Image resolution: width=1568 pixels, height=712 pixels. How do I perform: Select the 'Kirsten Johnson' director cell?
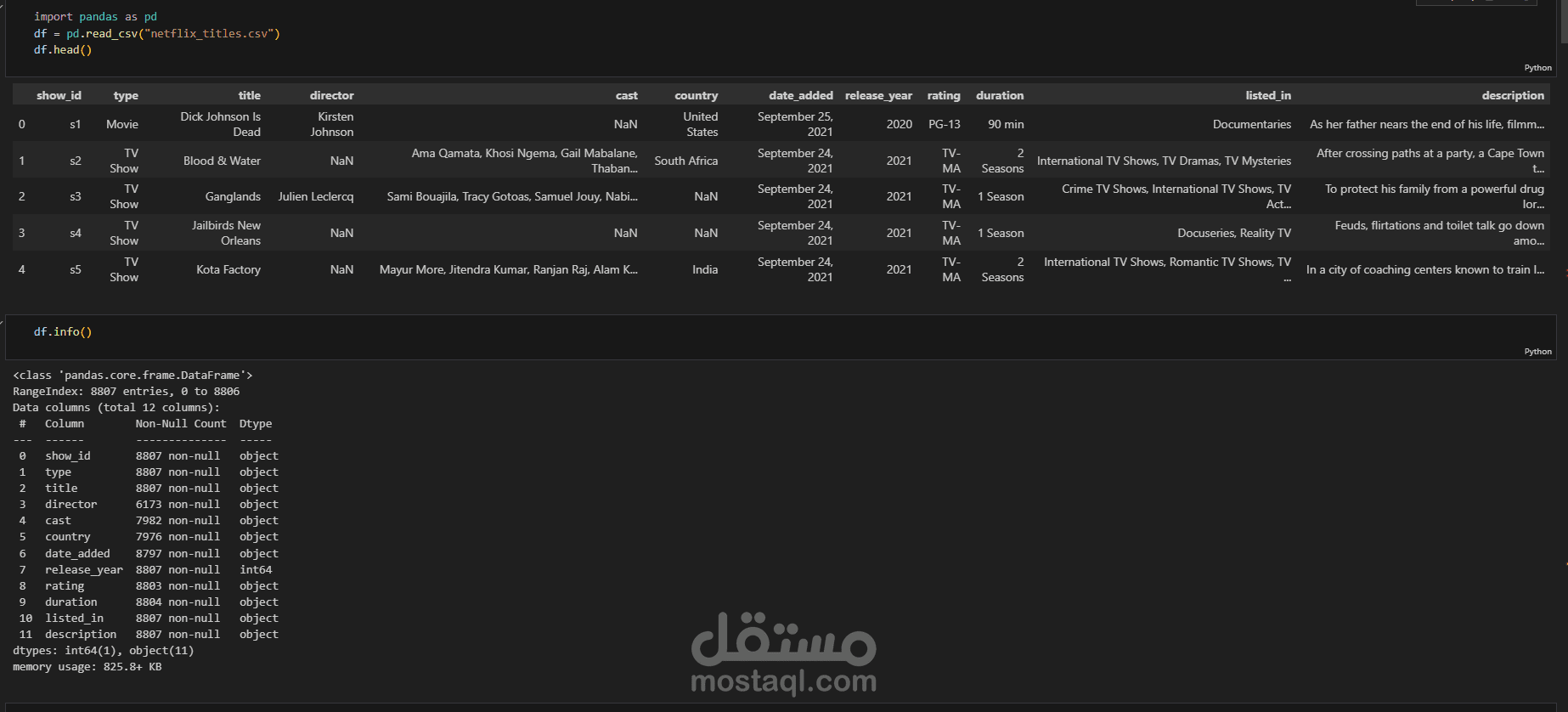click(x=331, y=125)
